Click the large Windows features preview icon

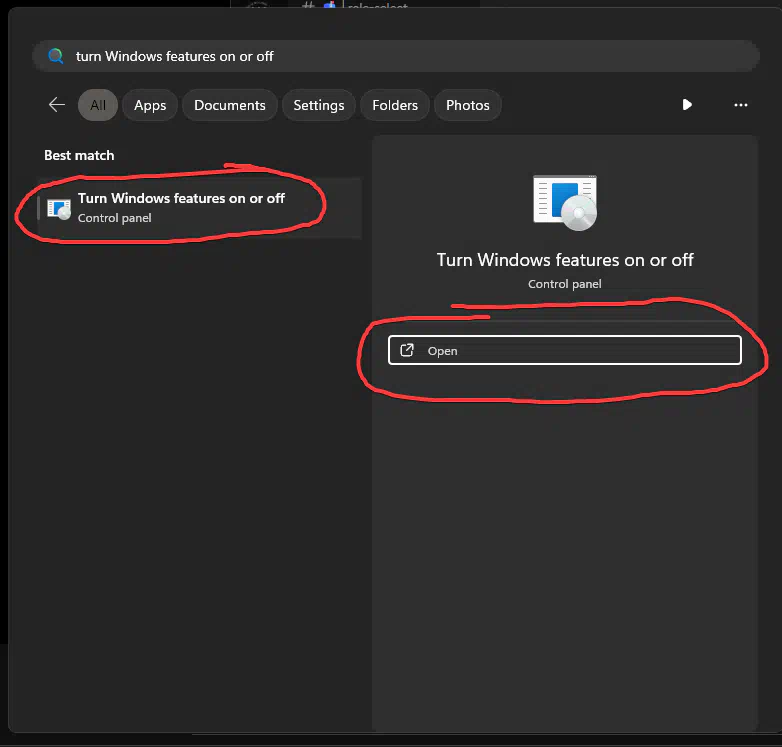pos(565,203)
